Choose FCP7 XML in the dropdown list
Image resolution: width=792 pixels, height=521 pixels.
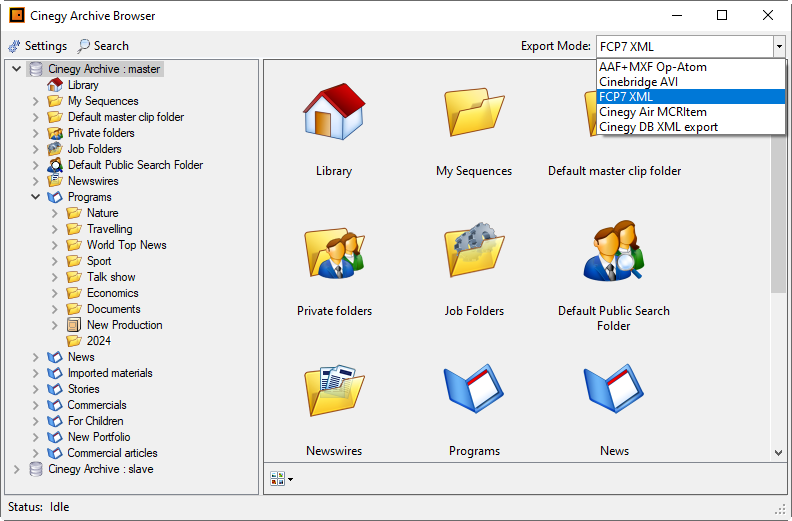[690, 97]
